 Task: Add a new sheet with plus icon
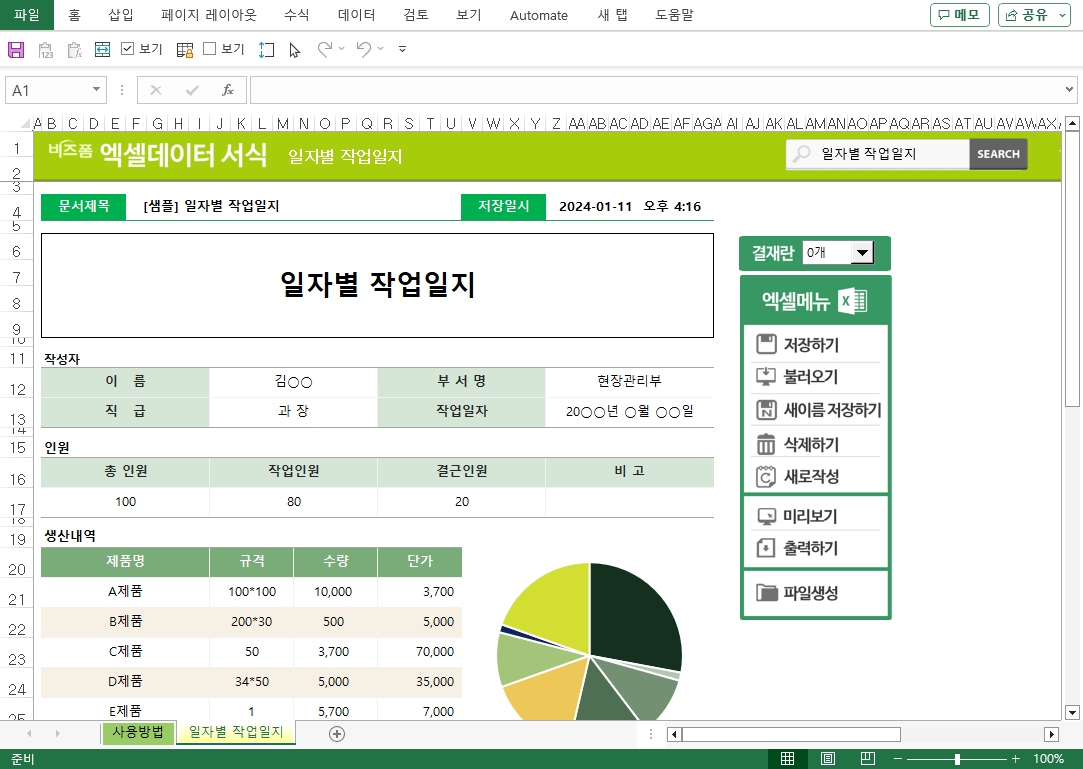coord(337,734)
